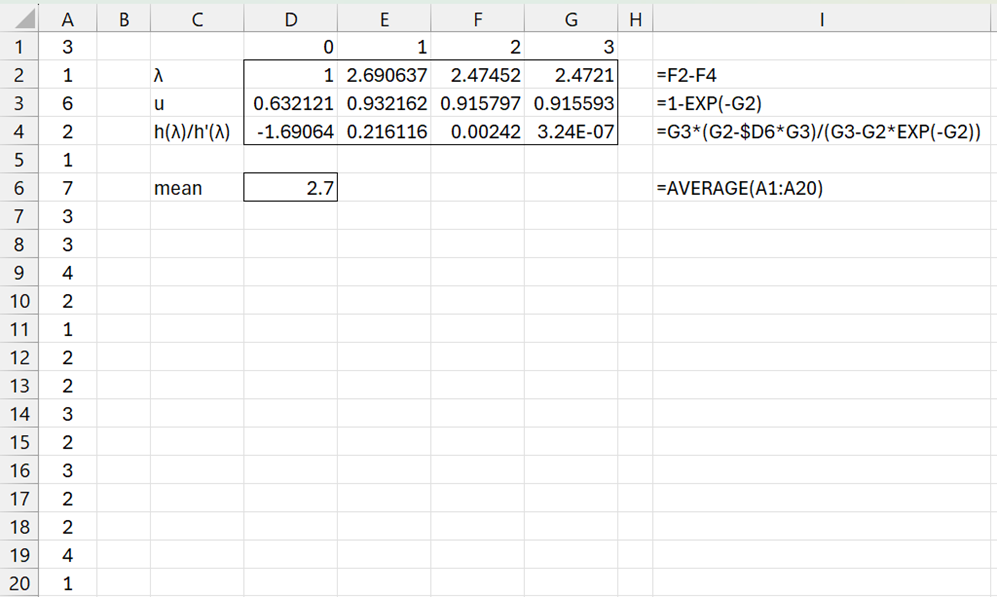Click the mean value cell showing 2.7
The width and height of the screenshot is (997, 597).
[x=290, y=188]
